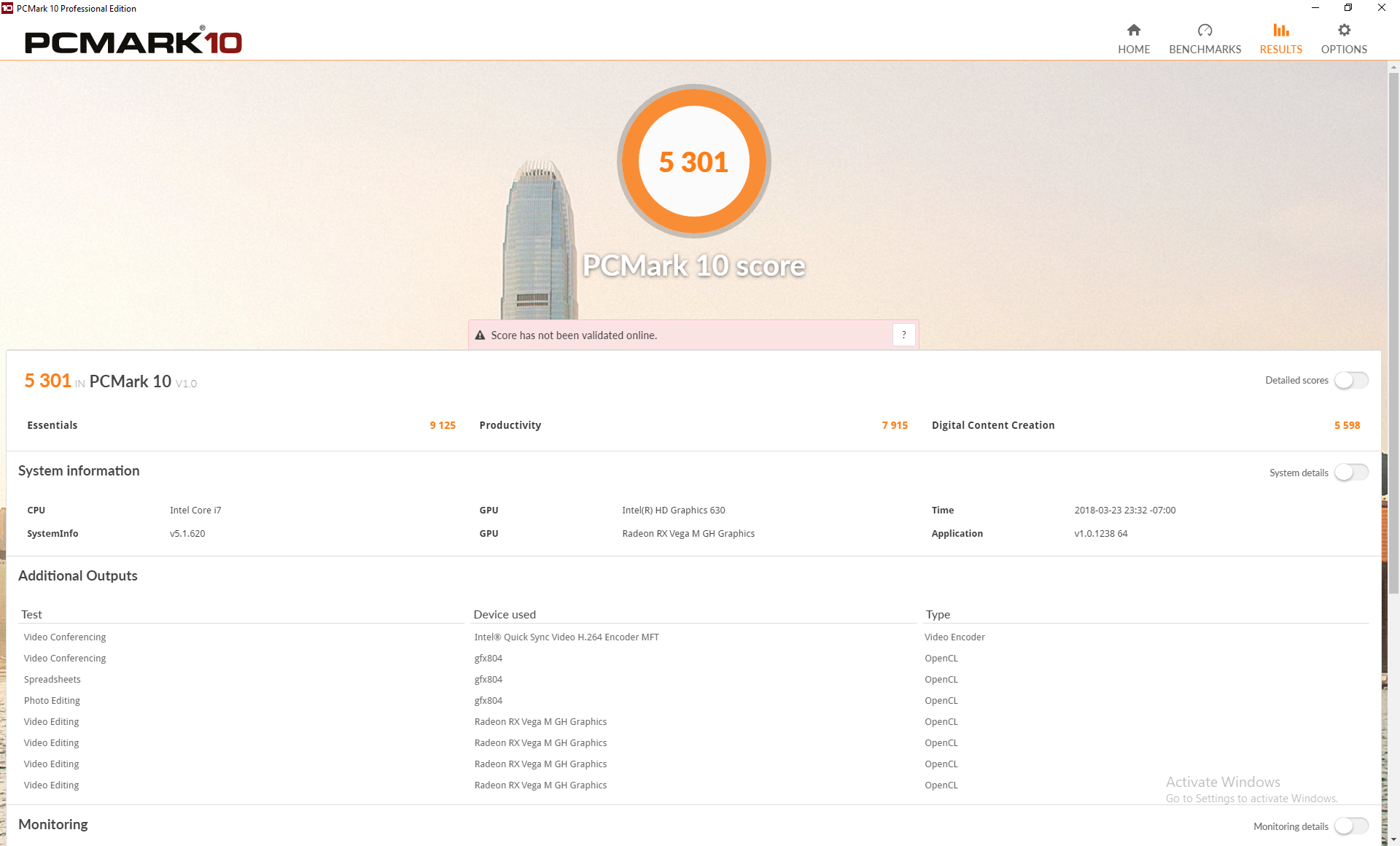Open Benchmarks gauge icon
1400x846 pixels.
tap(1205, 30)
